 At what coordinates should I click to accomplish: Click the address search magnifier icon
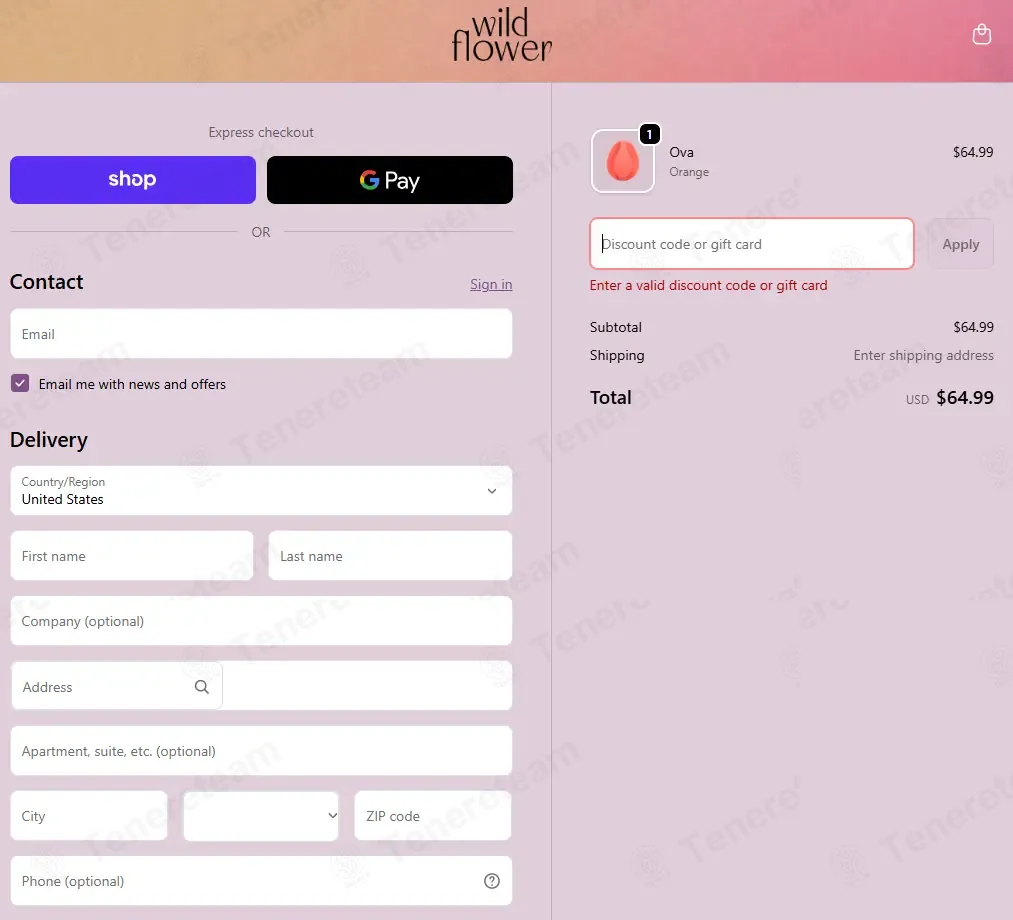click(x=202, y=687)
